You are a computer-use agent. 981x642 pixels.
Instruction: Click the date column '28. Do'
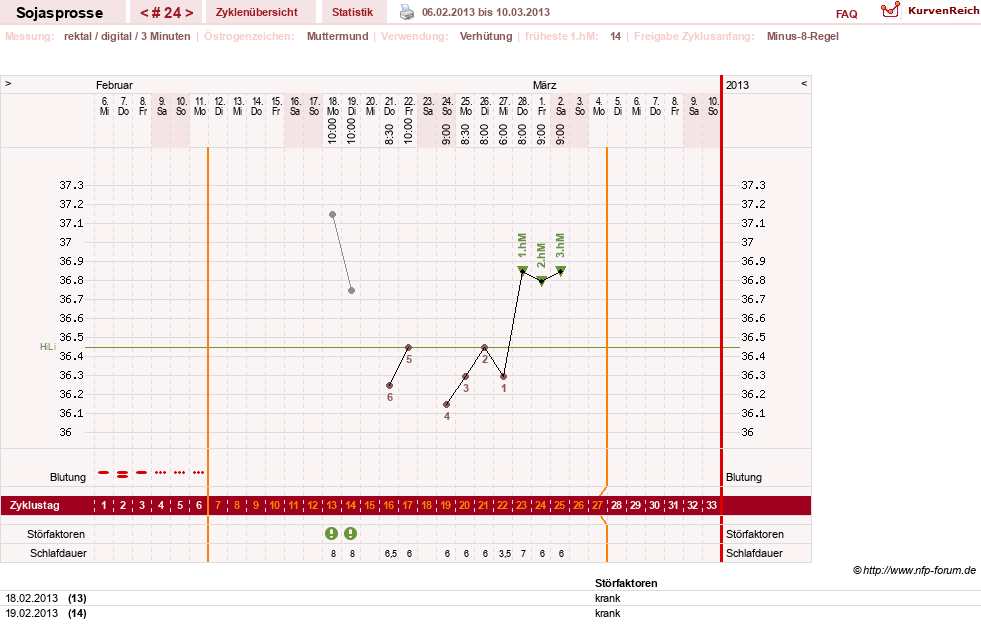[522, 106]
